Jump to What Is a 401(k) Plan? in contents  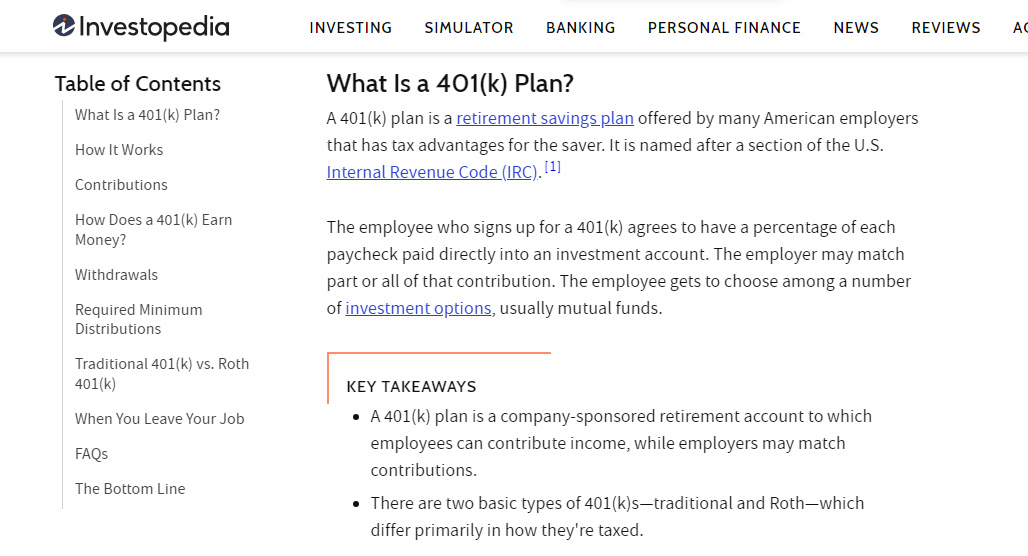(148, 115)
